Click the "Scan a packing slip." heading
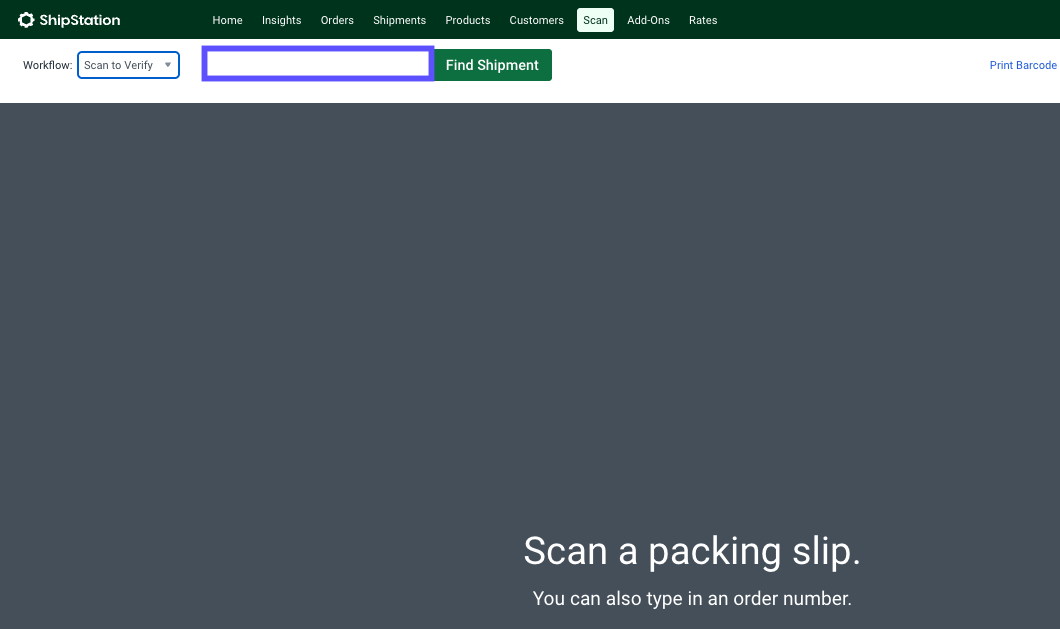 click(x=691, y=551)
